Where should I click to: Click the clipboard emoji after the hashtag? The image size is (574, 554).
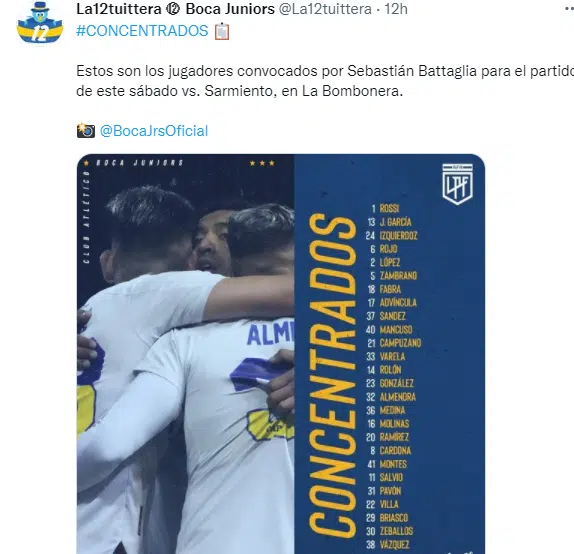pyautogui.click(x=222, y=31)
